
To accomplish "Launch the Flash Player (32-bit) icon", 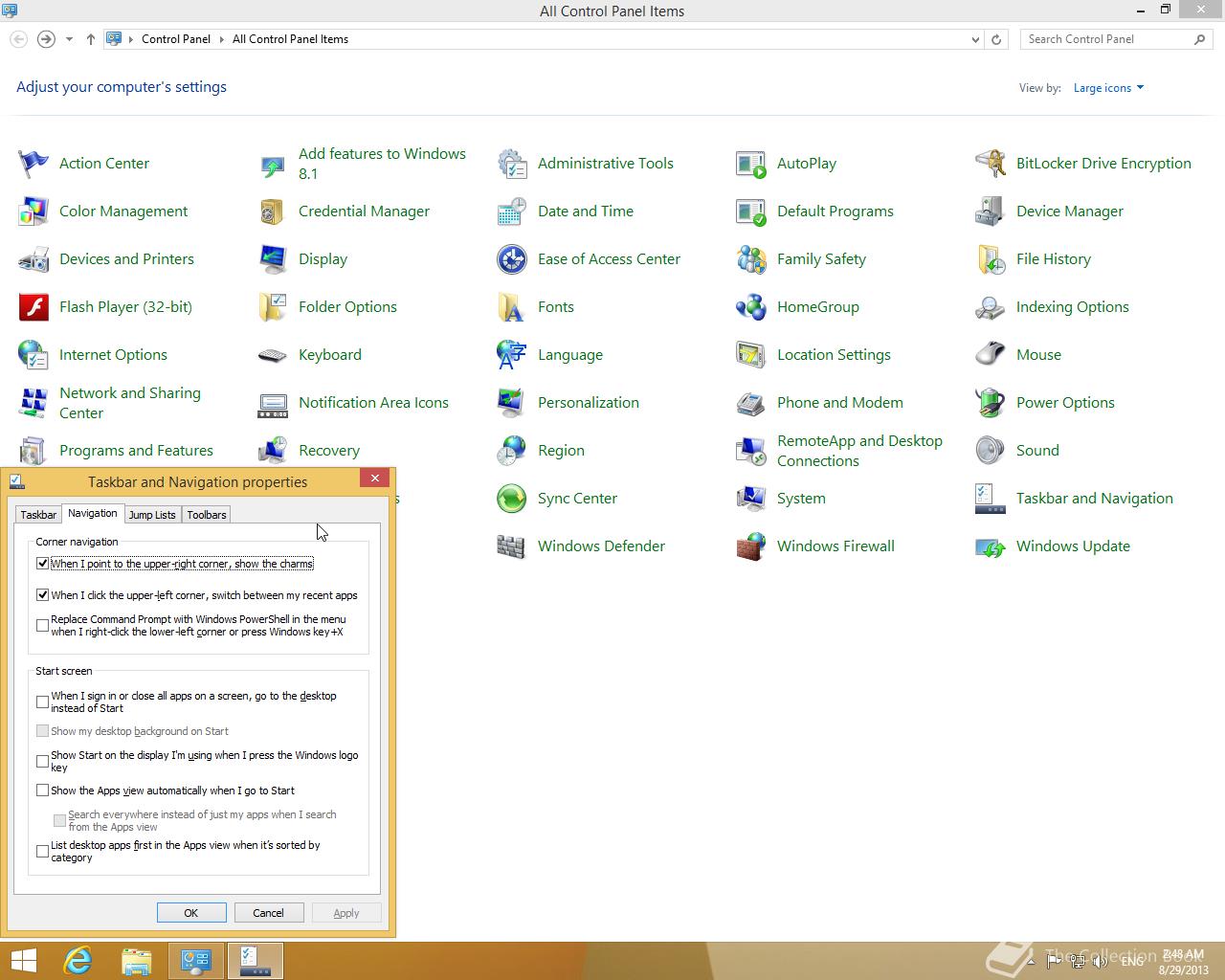I will 33,307.
